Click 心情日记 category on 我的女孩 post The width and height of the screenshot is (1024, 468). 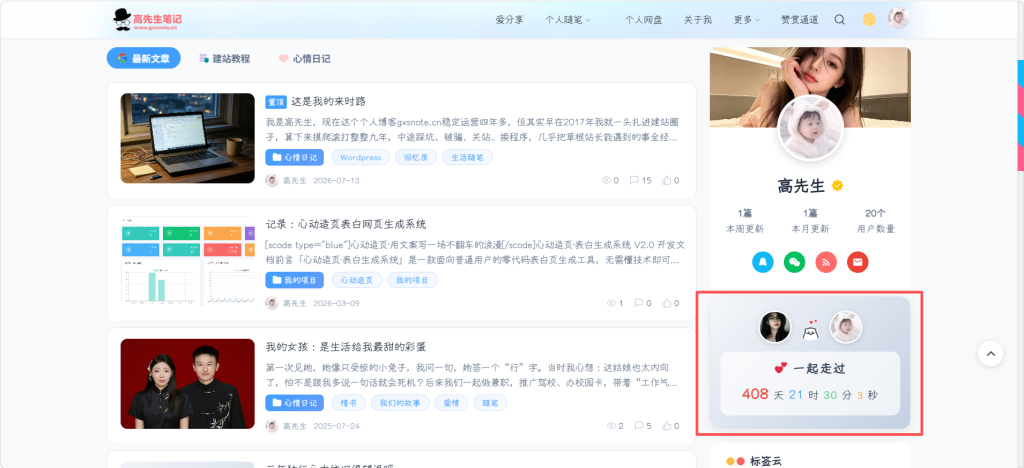295,403
